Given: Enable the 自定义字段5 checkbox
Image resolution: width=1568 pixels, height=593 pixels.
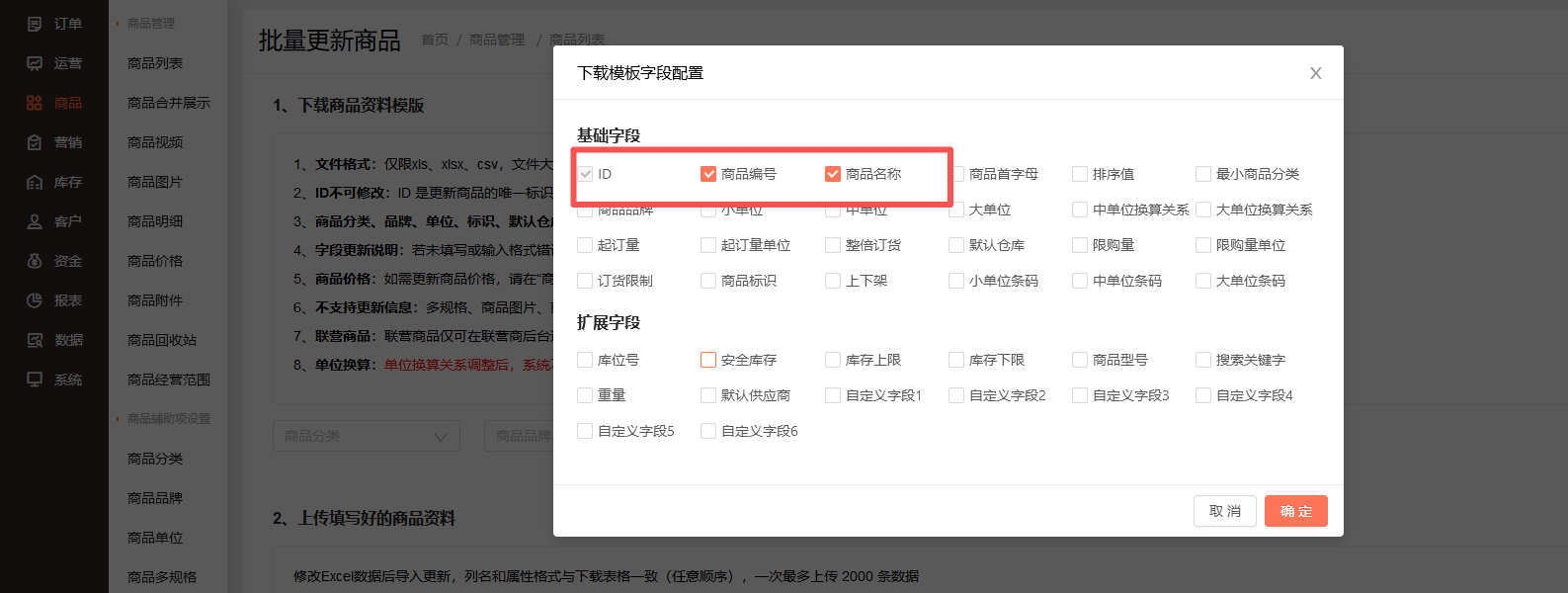Looking at the screenshot, I should point(585,431).
